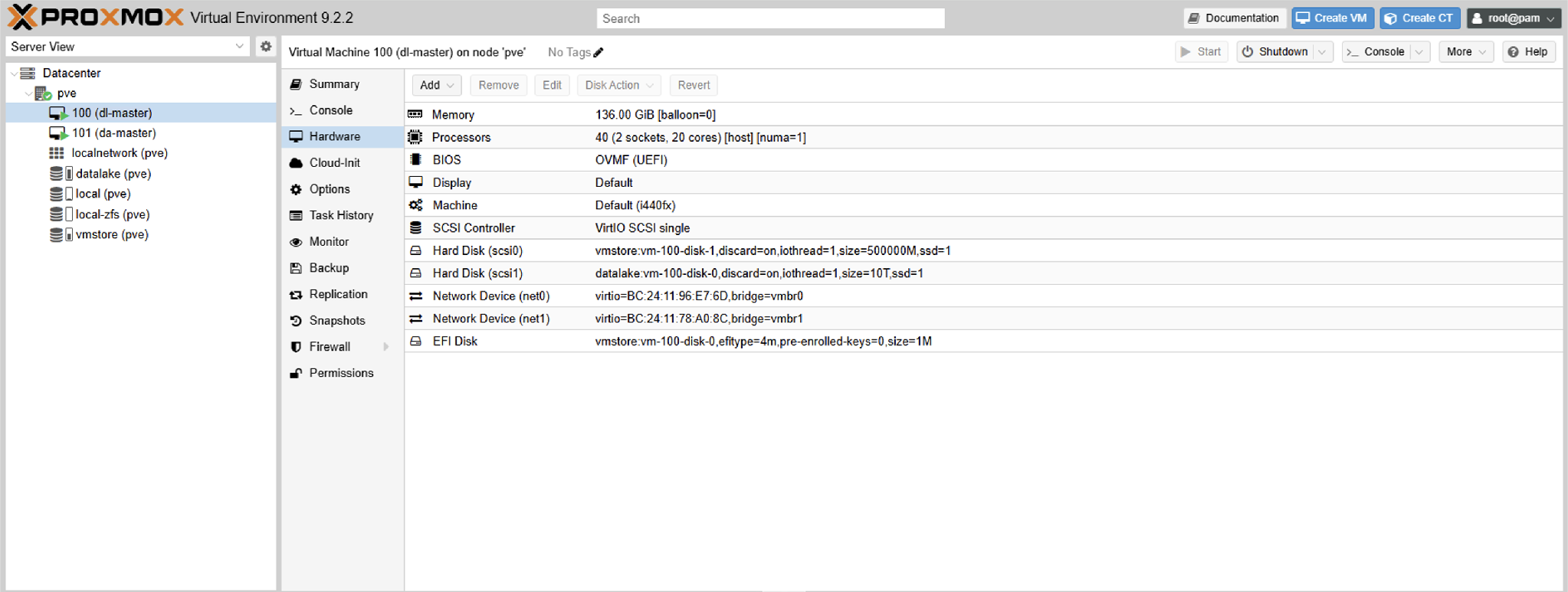Viewport: 1568px width, 592px height.
Task: Click the EFI Disk drive icon
Action: pos(415,342)
